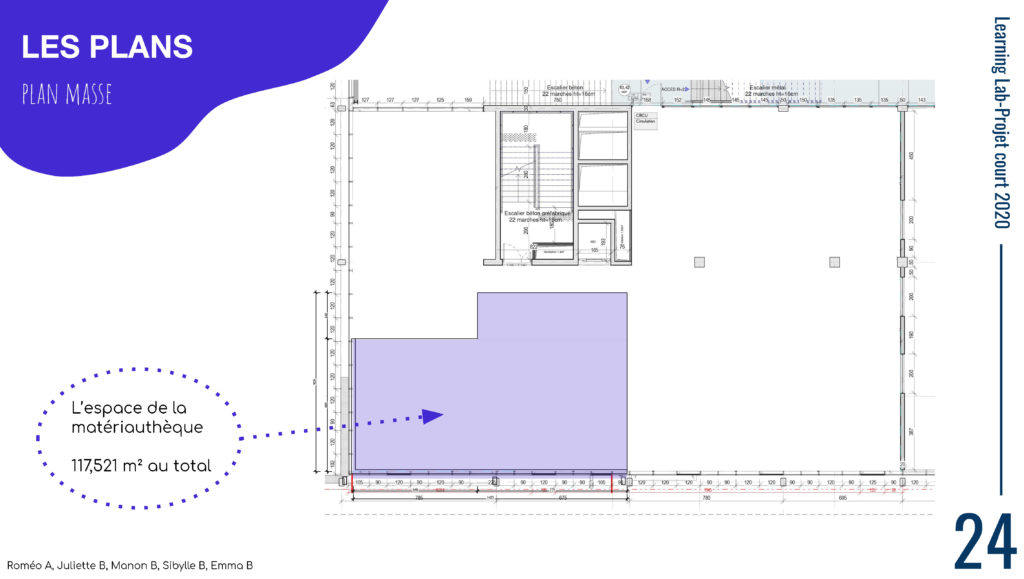1024x579 pixels.
Task: Click the authors' names in the footer
Action: click(129, 565)
